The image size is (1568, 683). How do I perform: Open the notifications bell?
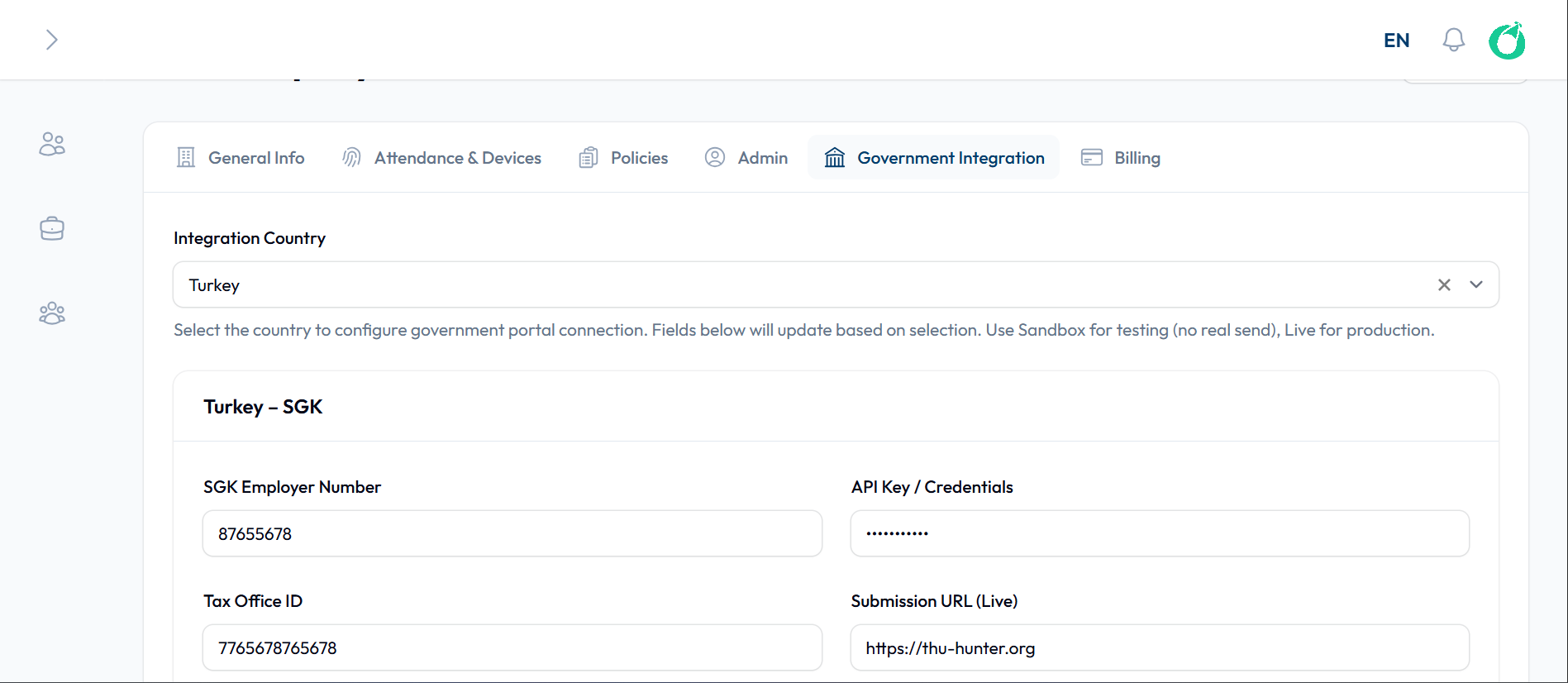(x=1453, y=40)
